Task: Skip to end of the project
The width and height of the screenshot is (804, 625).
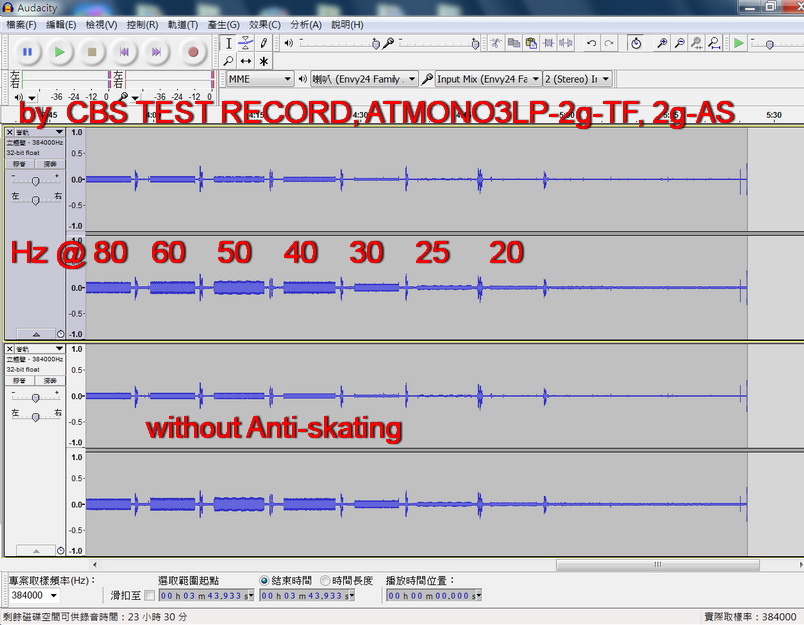Action: coord(156,52)
